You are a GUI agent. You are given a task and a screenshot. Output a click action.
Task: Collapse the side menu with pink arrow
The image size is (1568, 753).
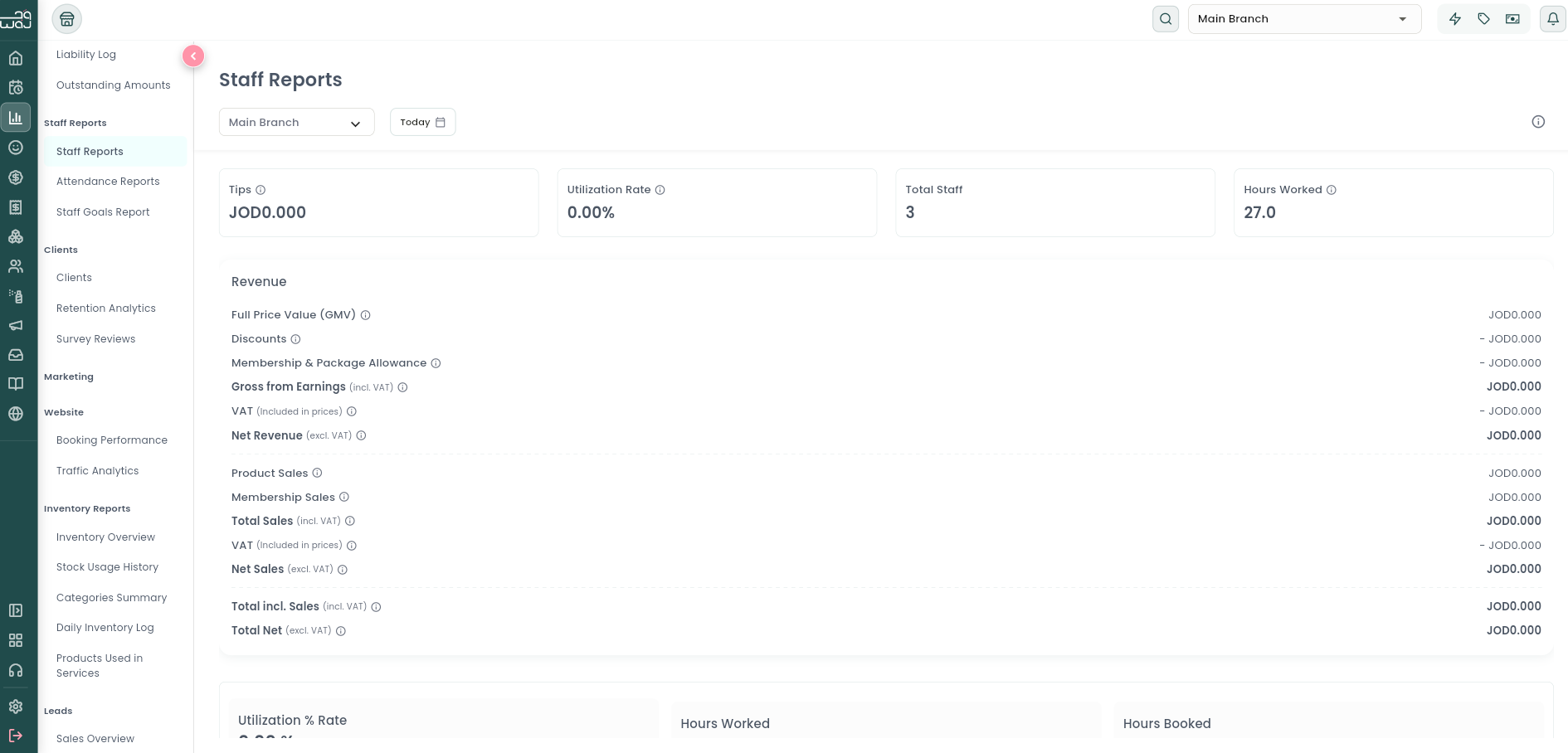pos(193,56)
